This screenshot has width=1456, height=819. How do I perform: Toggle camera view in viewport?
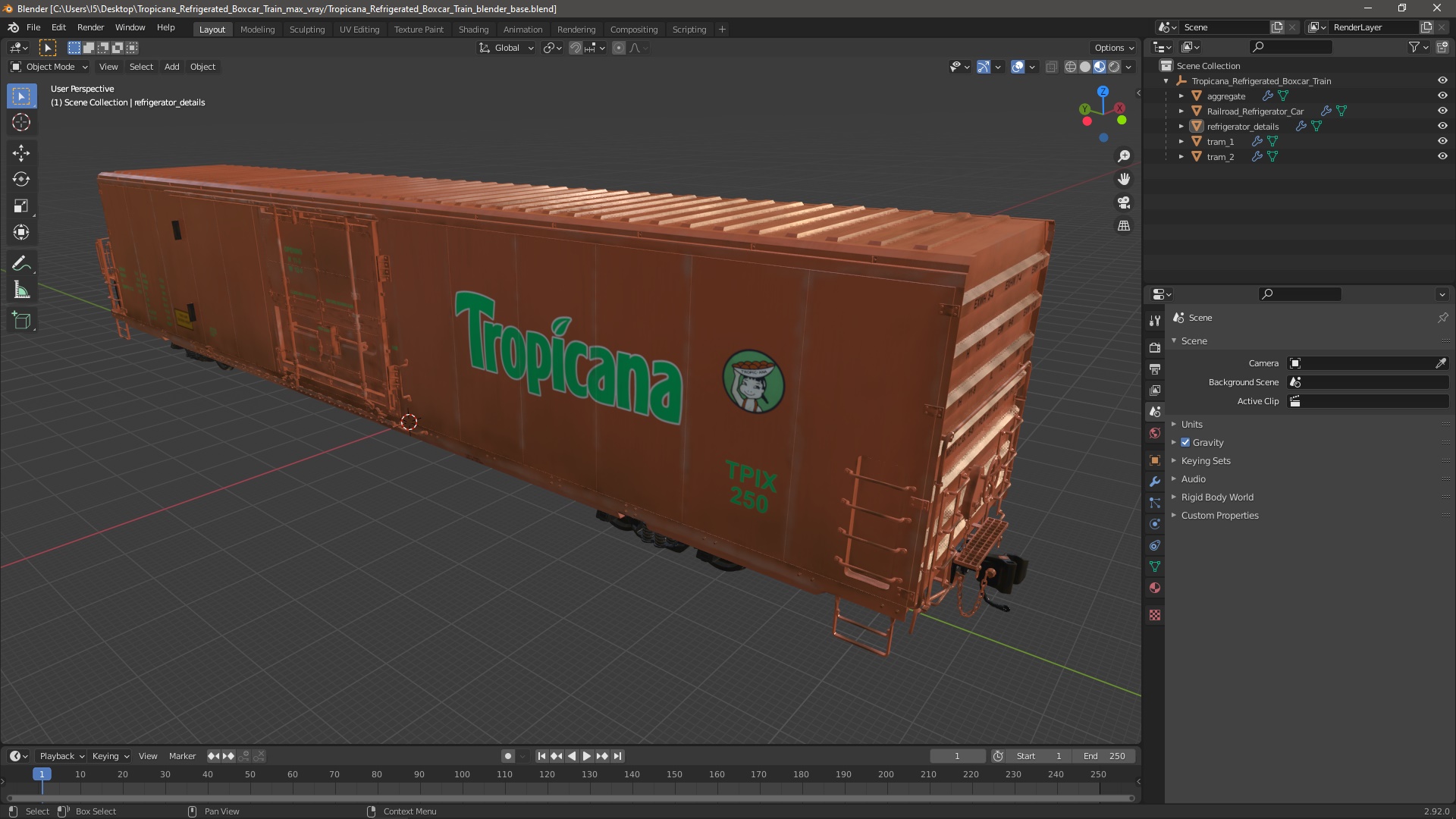pos(1124,202)
